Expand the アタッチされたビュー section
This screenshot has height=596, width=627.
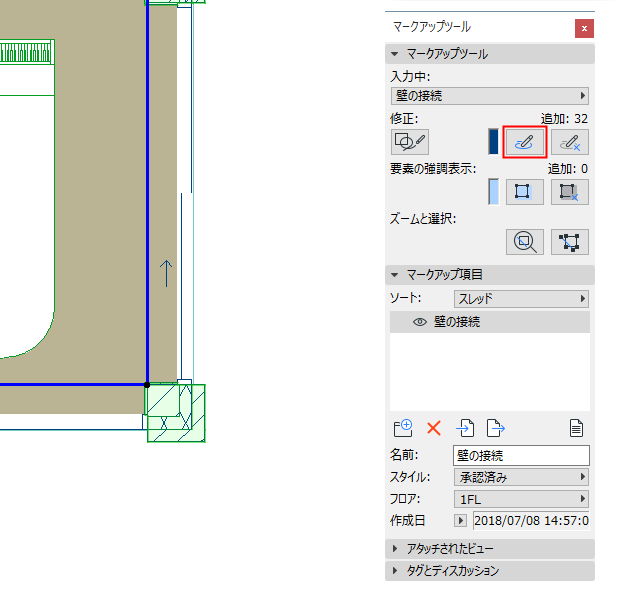489,549
